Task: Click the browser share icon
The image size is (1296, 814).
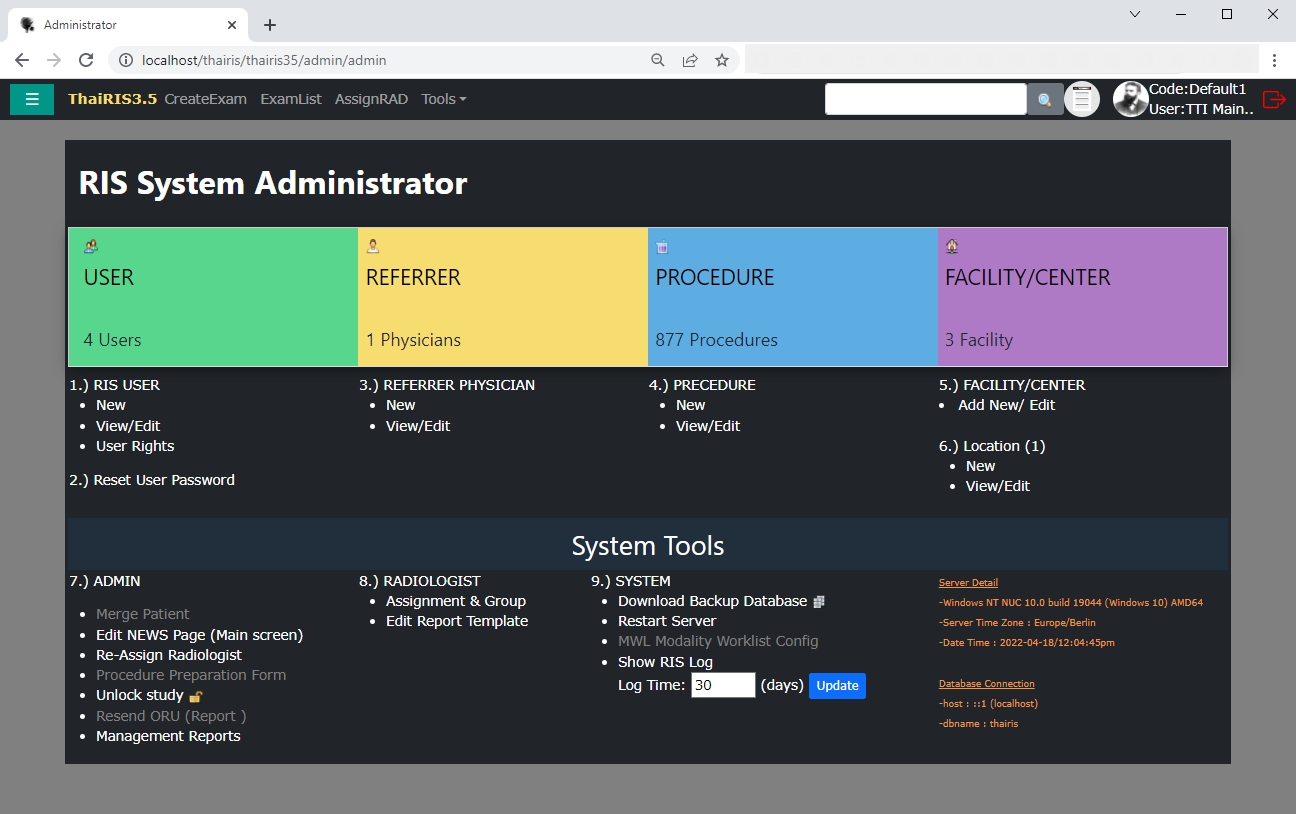Action: [x=690, y=60]
